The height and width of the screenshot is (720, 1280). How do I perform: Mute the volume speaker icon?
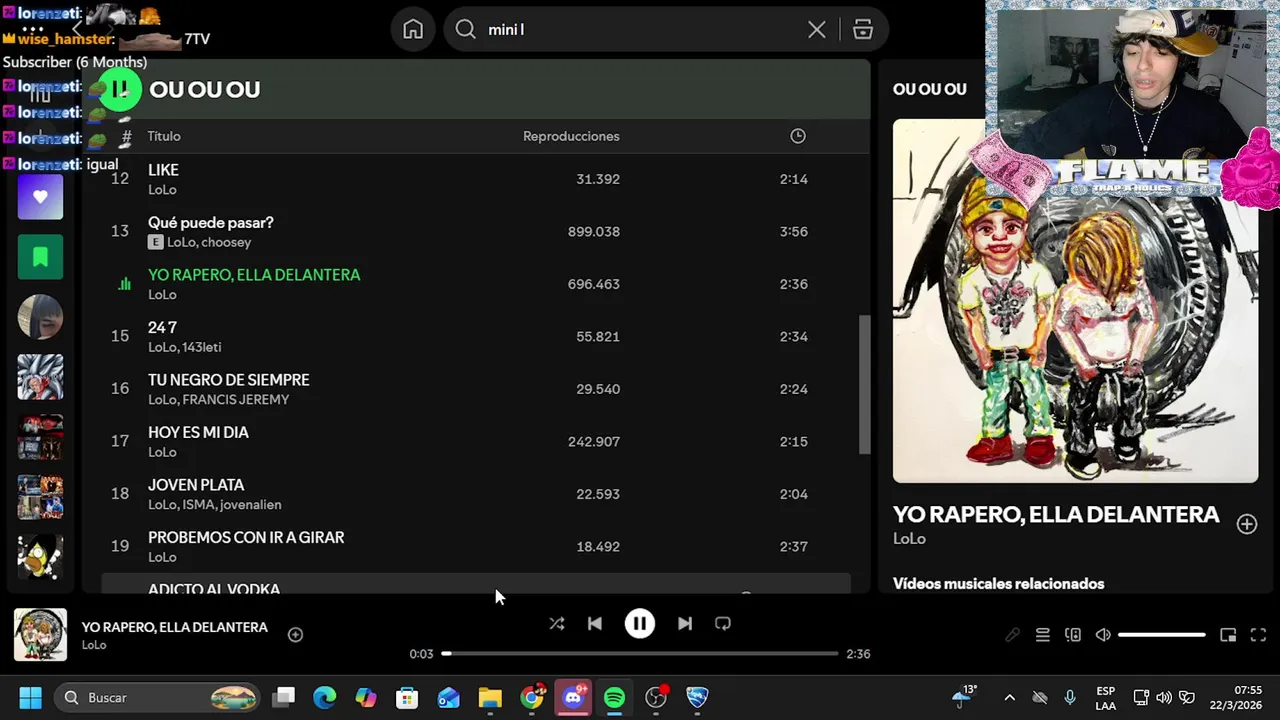coord(1103,635)
